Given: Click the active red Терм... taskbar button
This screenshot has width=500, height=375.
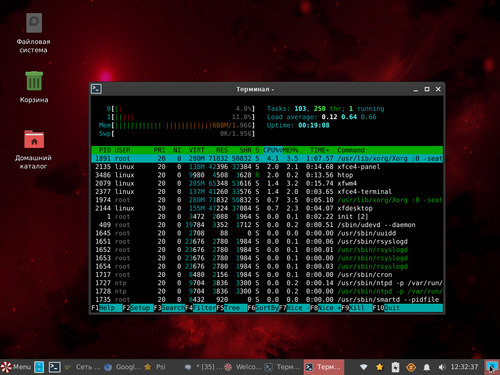Looking at the screenshot, I should point(324,367).
